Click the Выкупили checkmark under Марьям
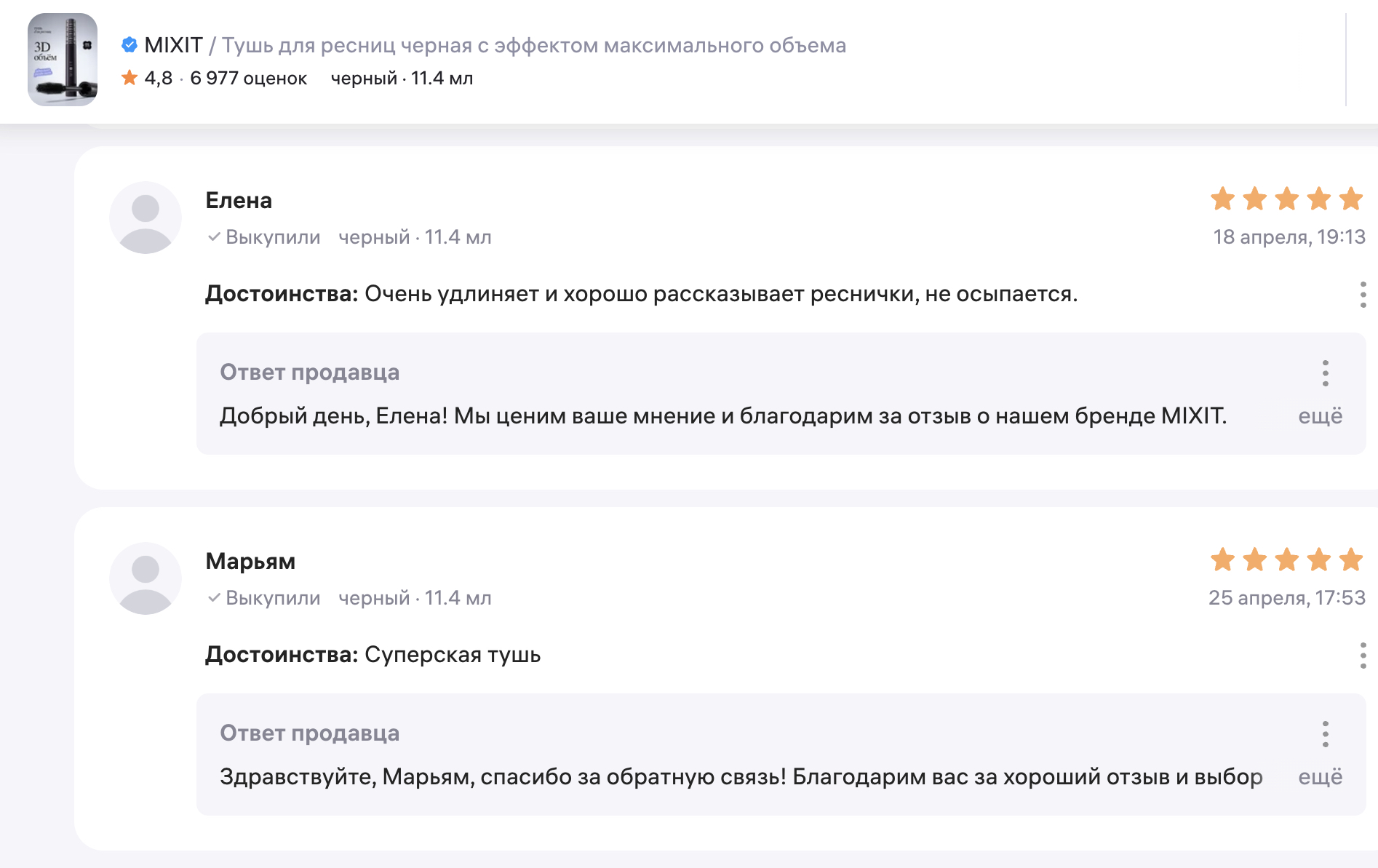 214,597
